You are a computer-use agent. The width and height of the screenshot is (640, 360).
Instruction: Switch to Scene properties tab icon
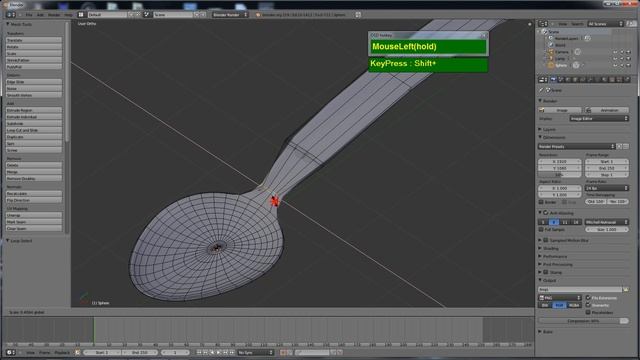(x=561, y=80)
